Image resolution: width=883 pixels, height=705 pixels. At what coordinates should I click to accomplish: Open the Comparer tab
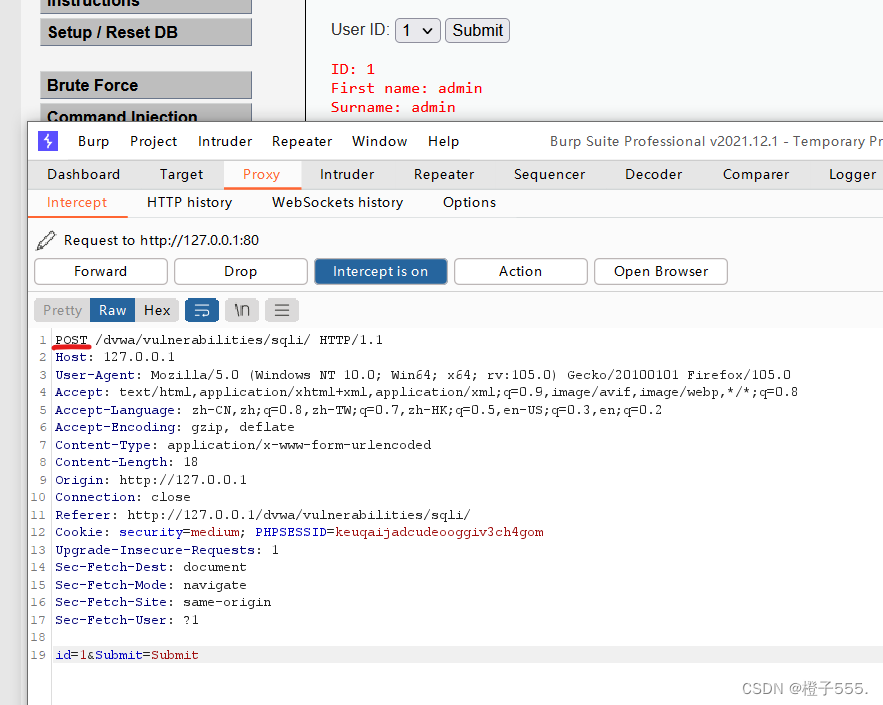(x=756, y=175)
